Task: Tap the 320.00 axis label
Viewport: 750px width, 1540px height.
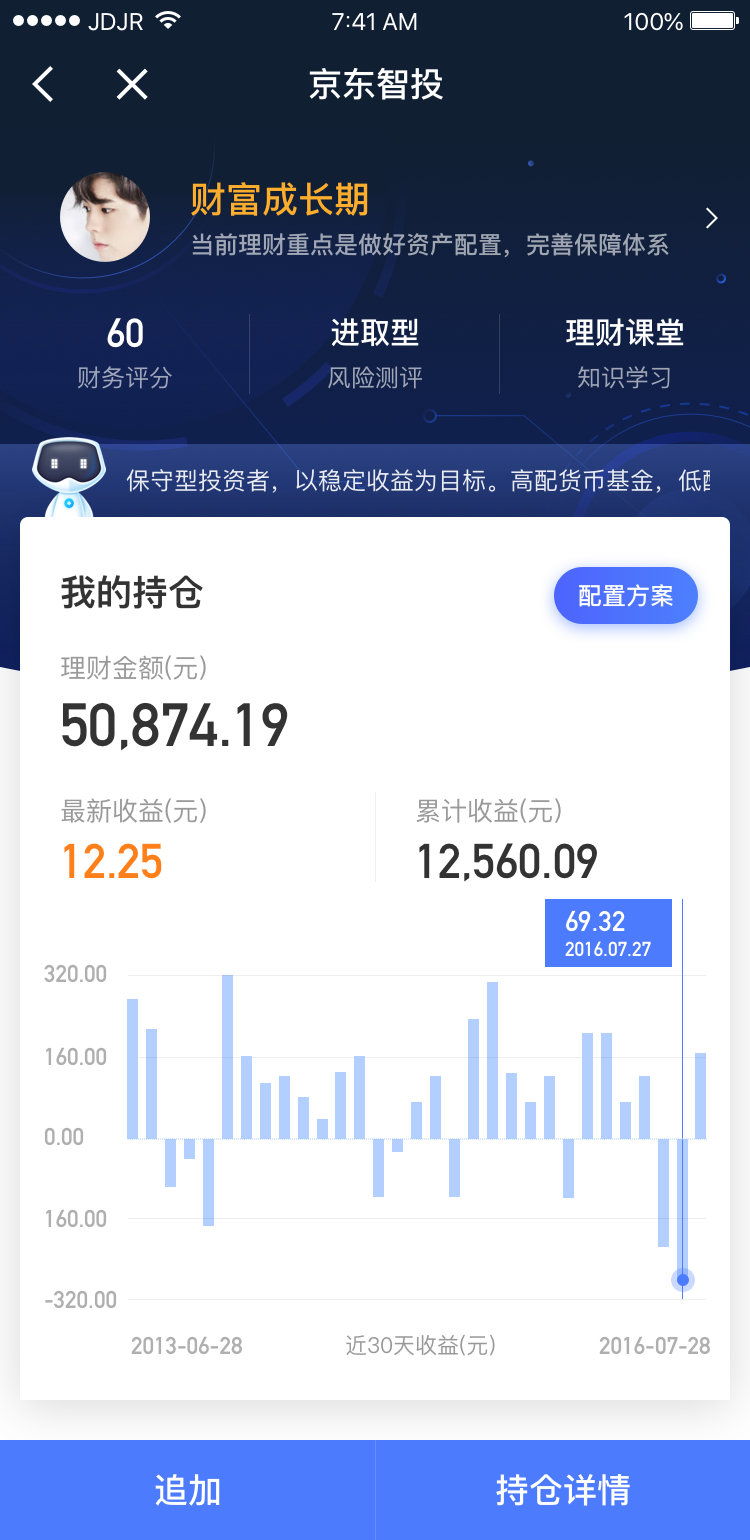Action: click(75, 975)
